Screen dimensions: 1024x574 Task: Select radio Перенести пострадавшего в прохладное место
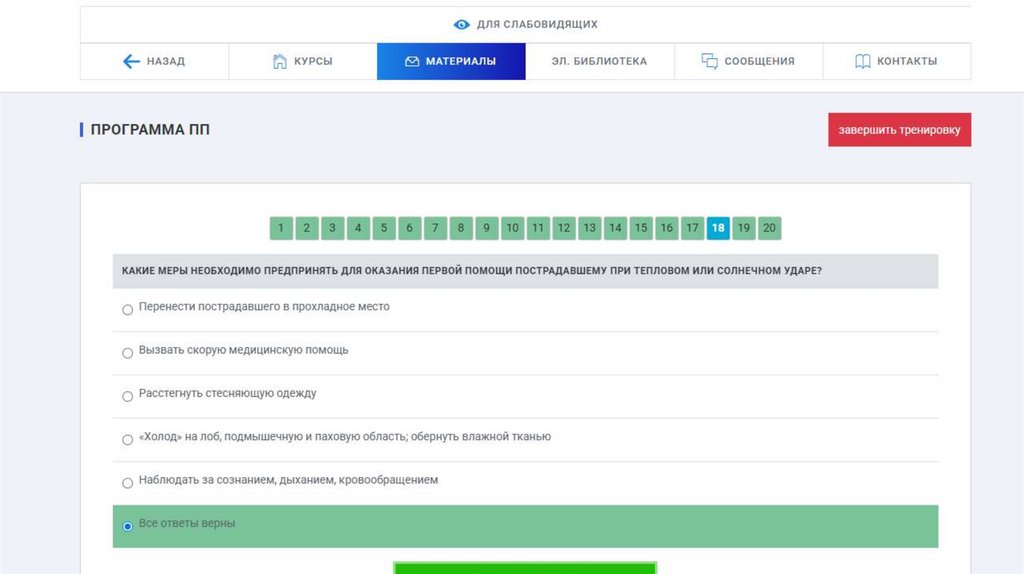(x=127, y=310)
